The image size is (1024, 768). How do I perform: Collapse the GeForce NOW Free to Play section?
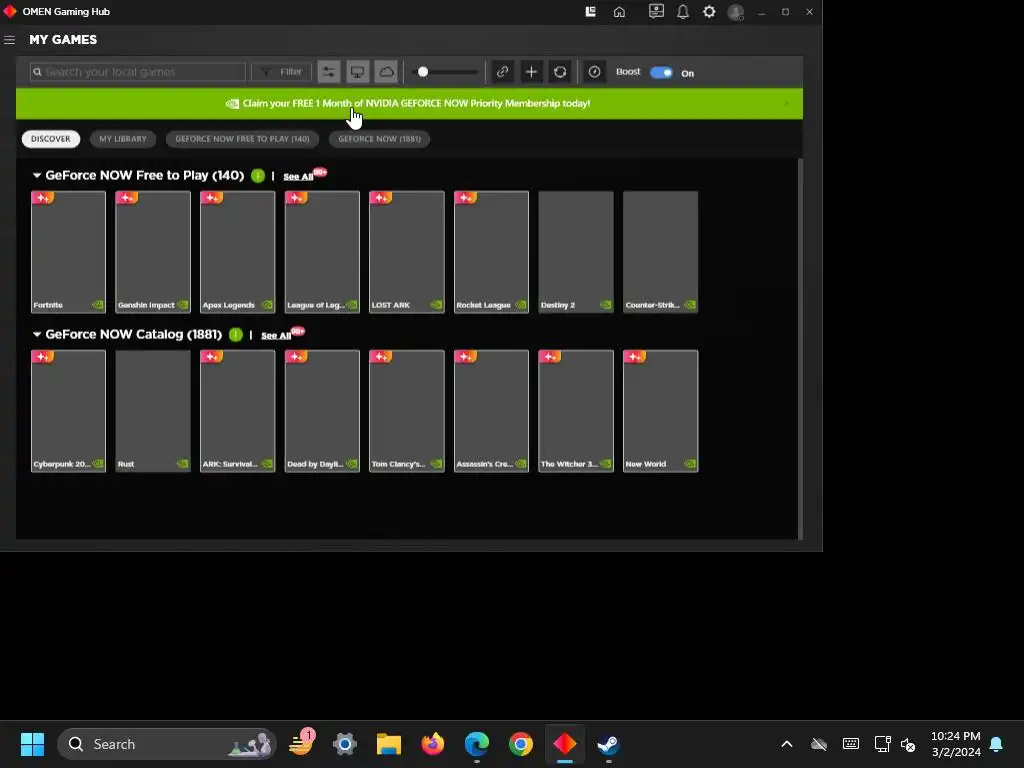pyautogui.click(x=37, y=176)
